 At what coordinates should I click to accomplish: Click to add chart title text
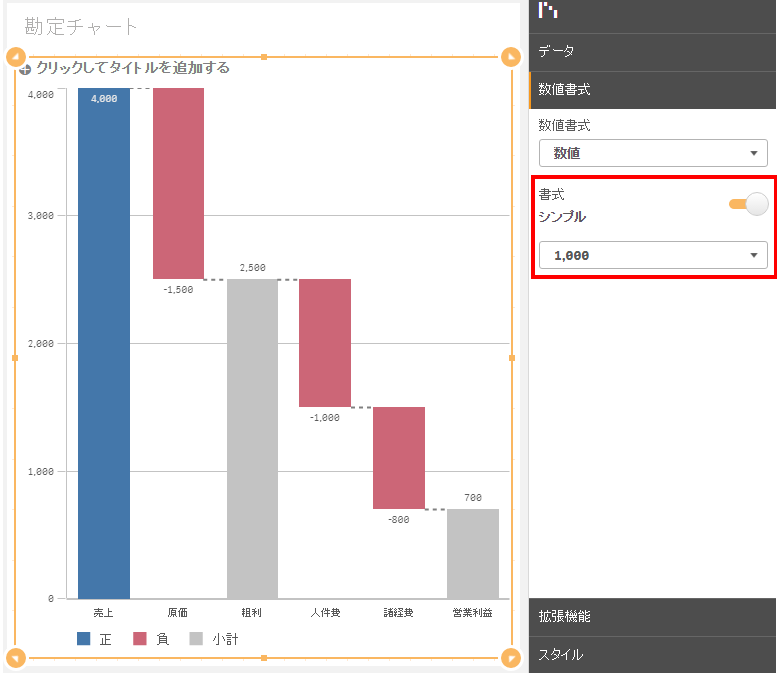pyautogui.click(x=133, y=68)
